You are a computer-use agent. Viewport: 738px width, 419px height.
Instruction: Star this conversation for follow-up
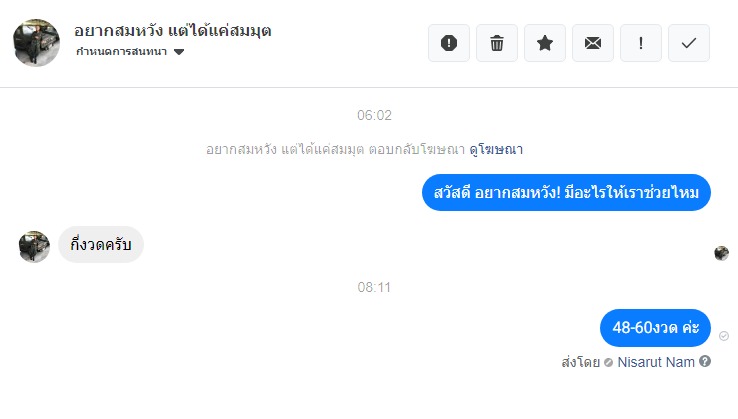[x=545, y=43]
